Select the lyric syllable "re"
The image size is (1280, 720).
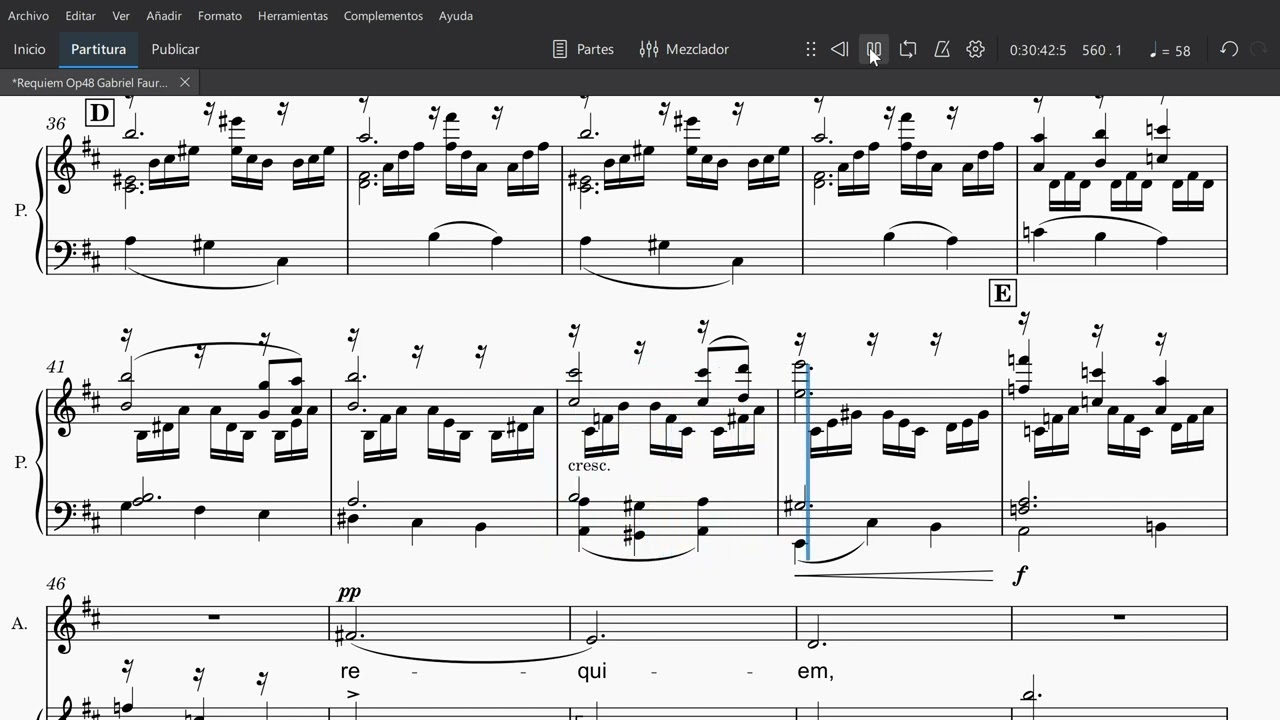(x=350, y=671)
